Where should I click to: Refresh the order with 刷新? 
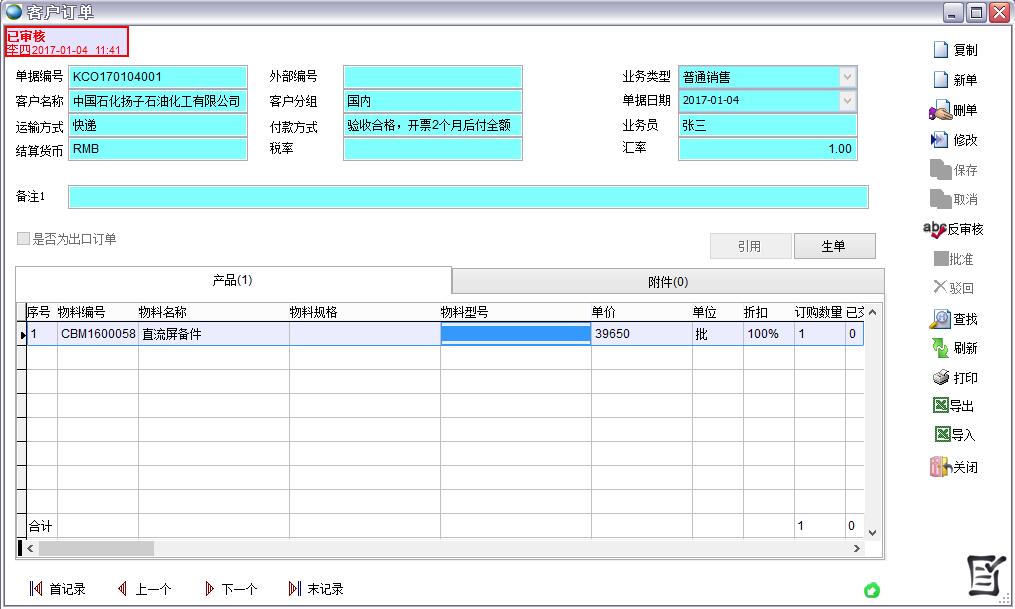[940, 348]
